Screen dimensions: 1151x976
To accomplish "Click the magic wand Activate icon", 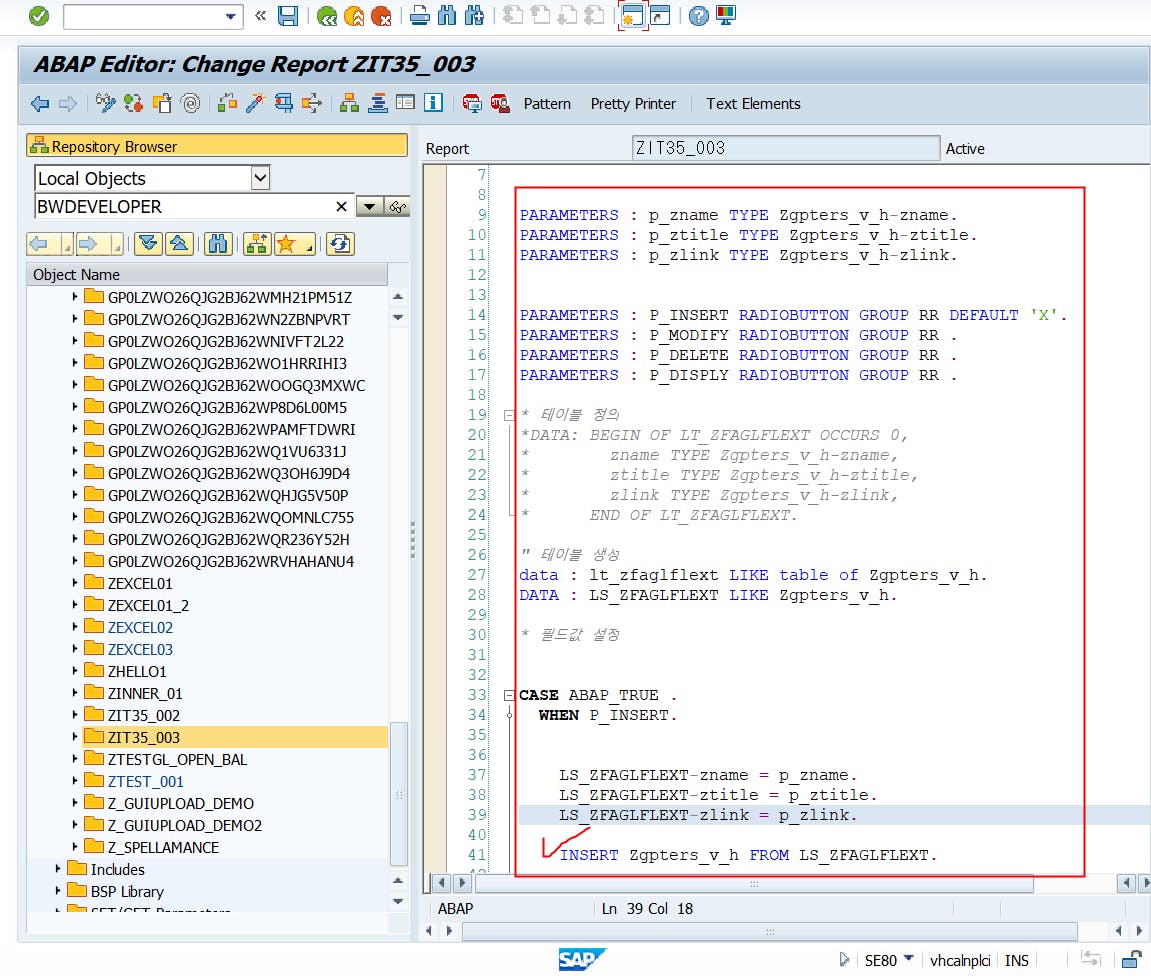I will [x=255, y=103].
